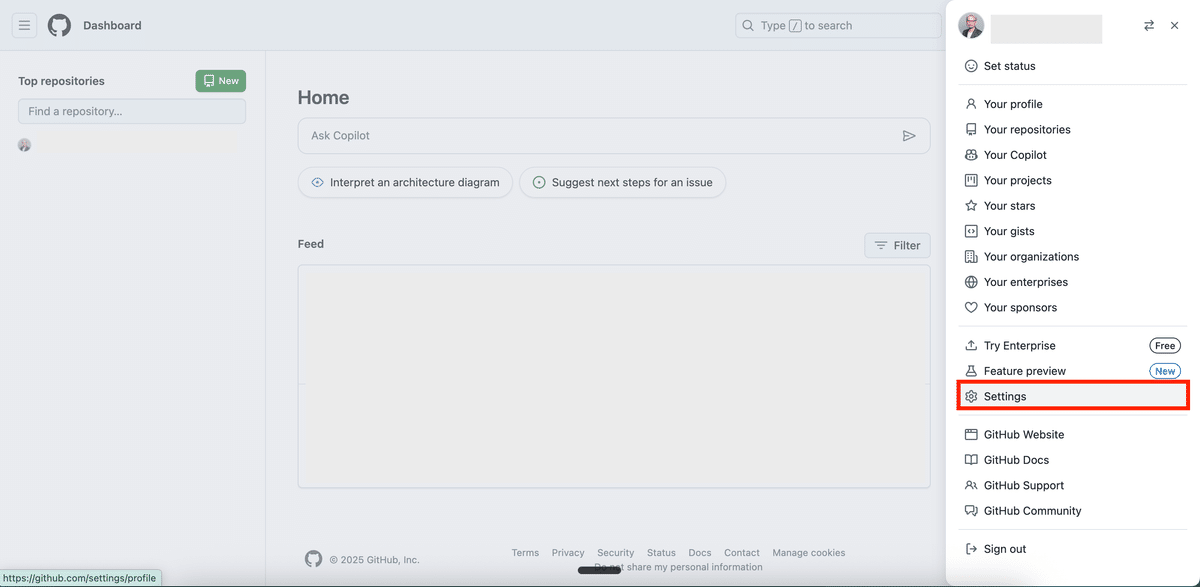The image size is (1200, 587).
Task: Click the switch account icon
Action: click(1149, 26)
